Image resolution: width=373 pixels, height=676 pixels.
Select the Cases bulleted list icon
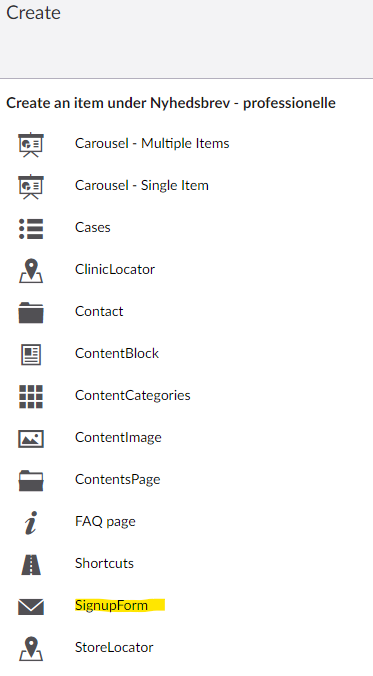[31, 228]
